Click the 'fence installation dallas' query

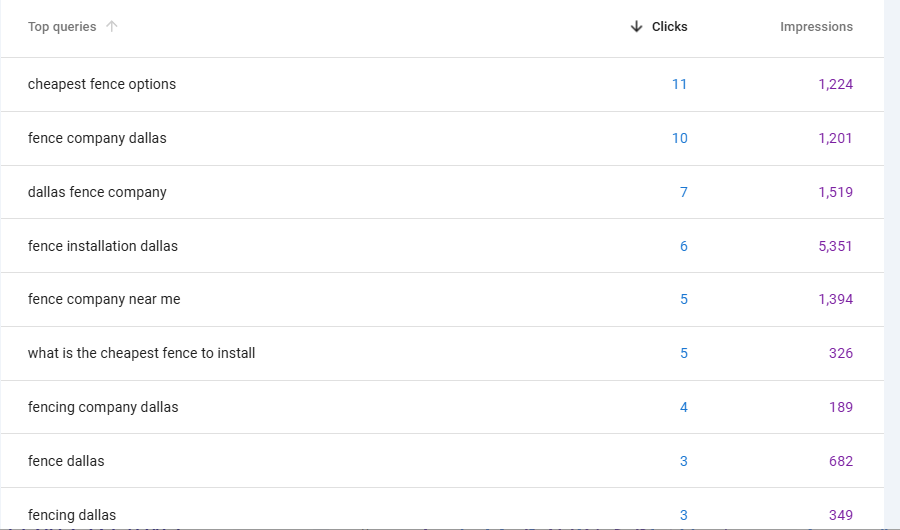pos(103,246)
